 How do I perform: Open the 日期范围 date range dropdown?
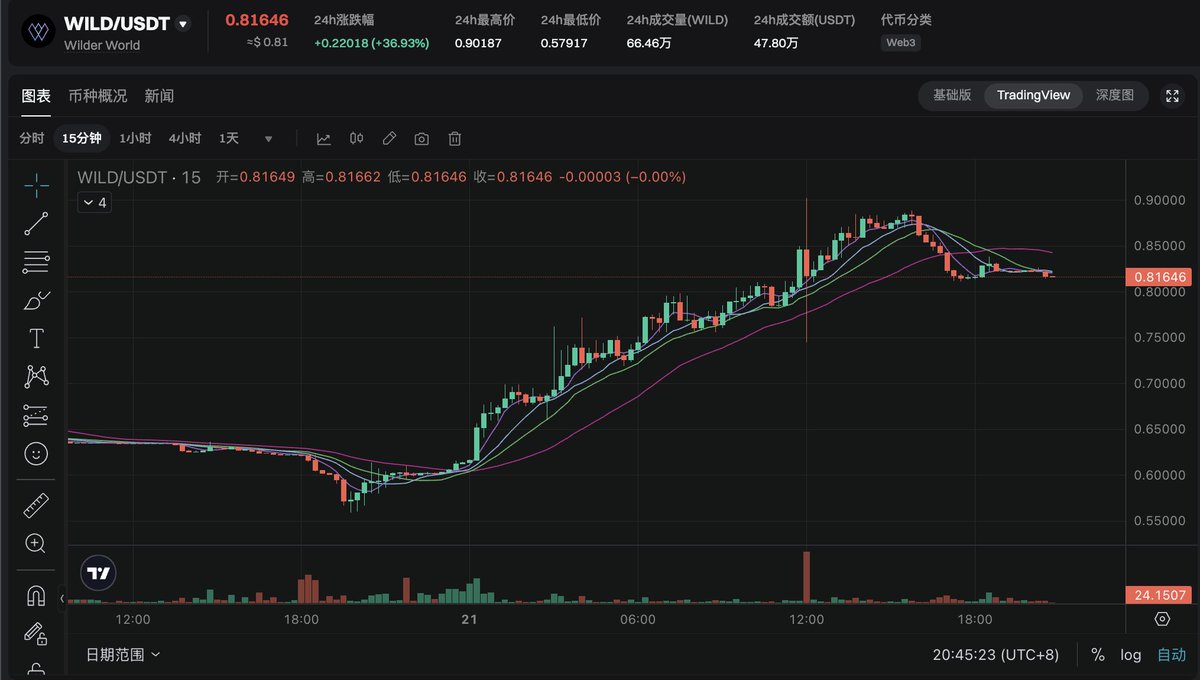(x=123, y=655)
